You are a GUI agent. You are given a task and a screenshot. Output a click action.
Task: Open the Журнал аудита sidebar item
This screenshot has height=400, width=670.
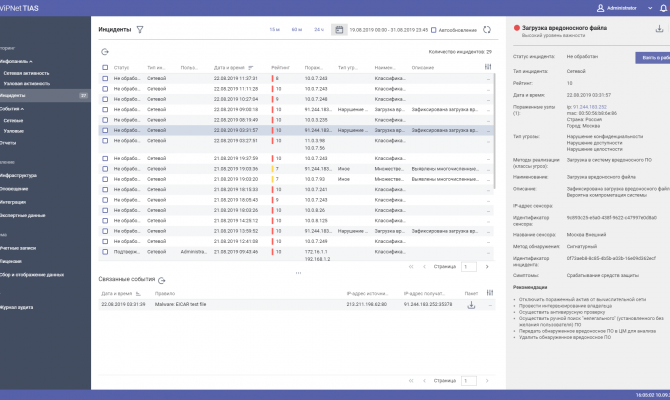[16, 307]
